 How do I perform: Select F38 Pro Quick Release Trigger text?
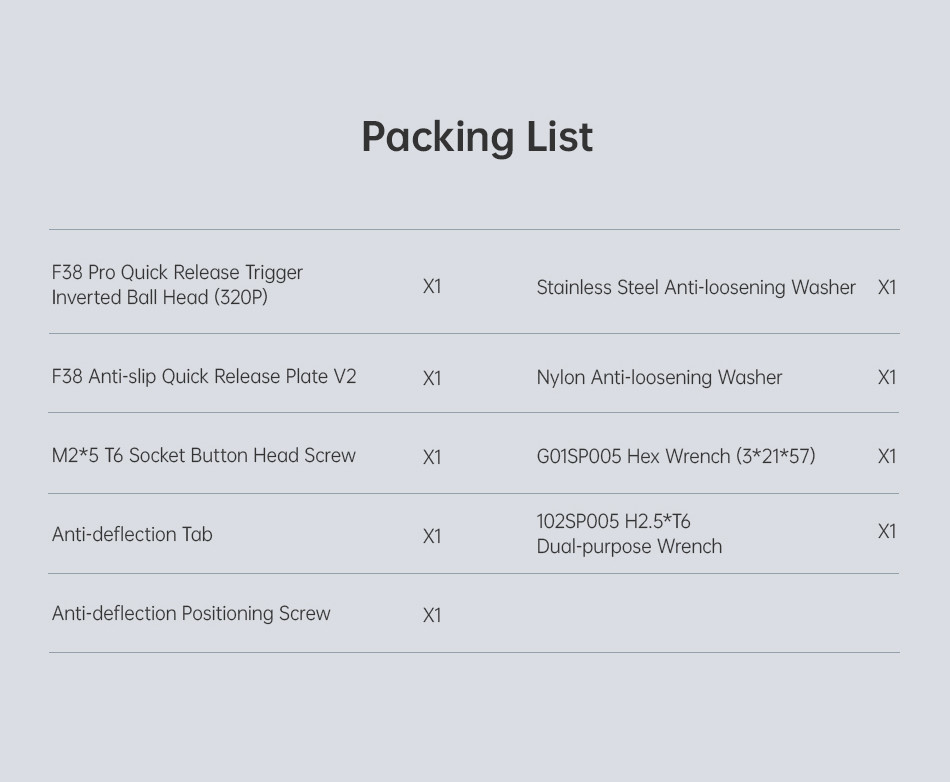tap(177, 273)
